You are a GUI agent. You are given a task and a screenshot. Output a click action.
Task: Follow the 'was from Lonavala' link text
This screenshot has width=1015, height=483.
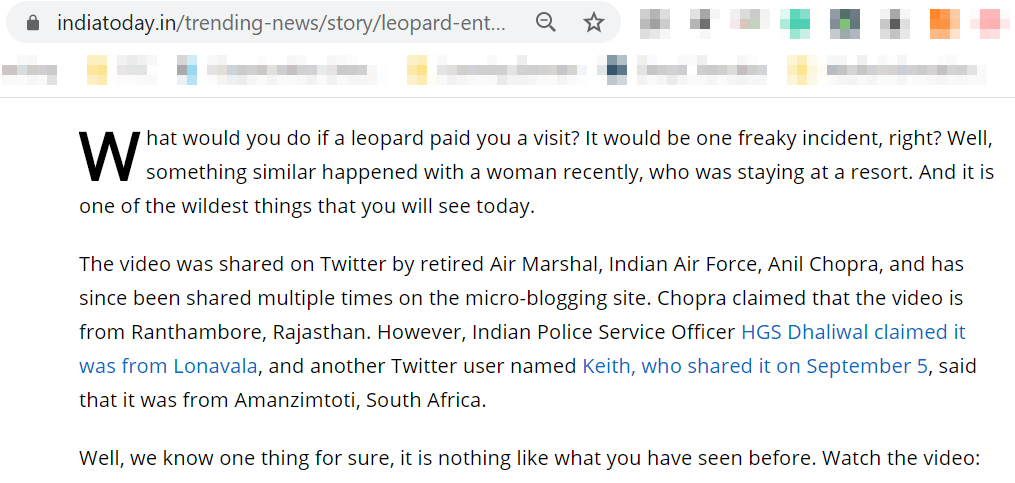click(x=168, y=366)
